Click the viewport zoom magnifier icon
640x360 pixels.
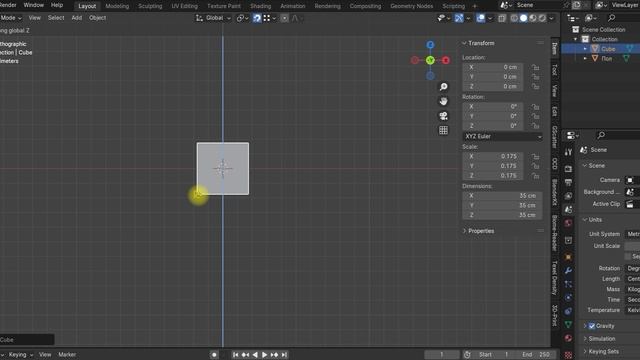[x=443, y=87]
